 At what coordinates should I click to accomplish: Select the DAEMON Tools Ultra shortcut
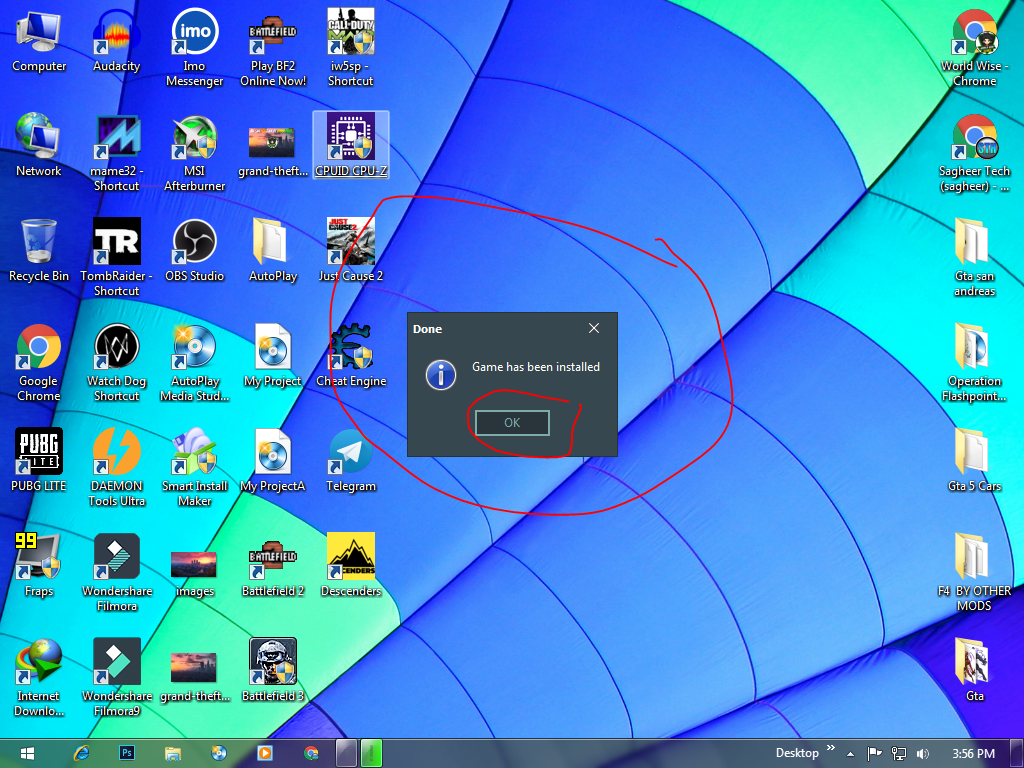tap(116, 468)
